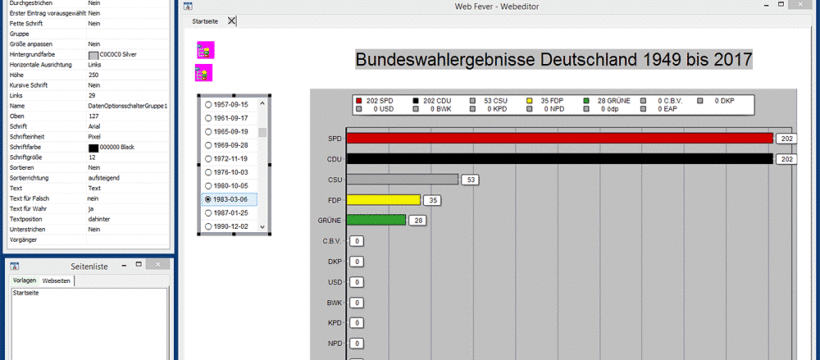Click the gray CSU bar in chart
This screenshot has height=360, width=820.
tap(403, 179)
